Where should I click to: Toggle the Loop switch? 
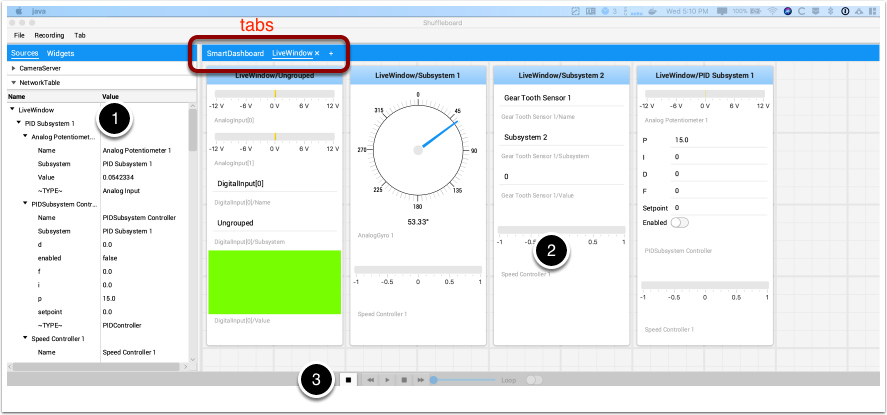(x=534, y=380)
